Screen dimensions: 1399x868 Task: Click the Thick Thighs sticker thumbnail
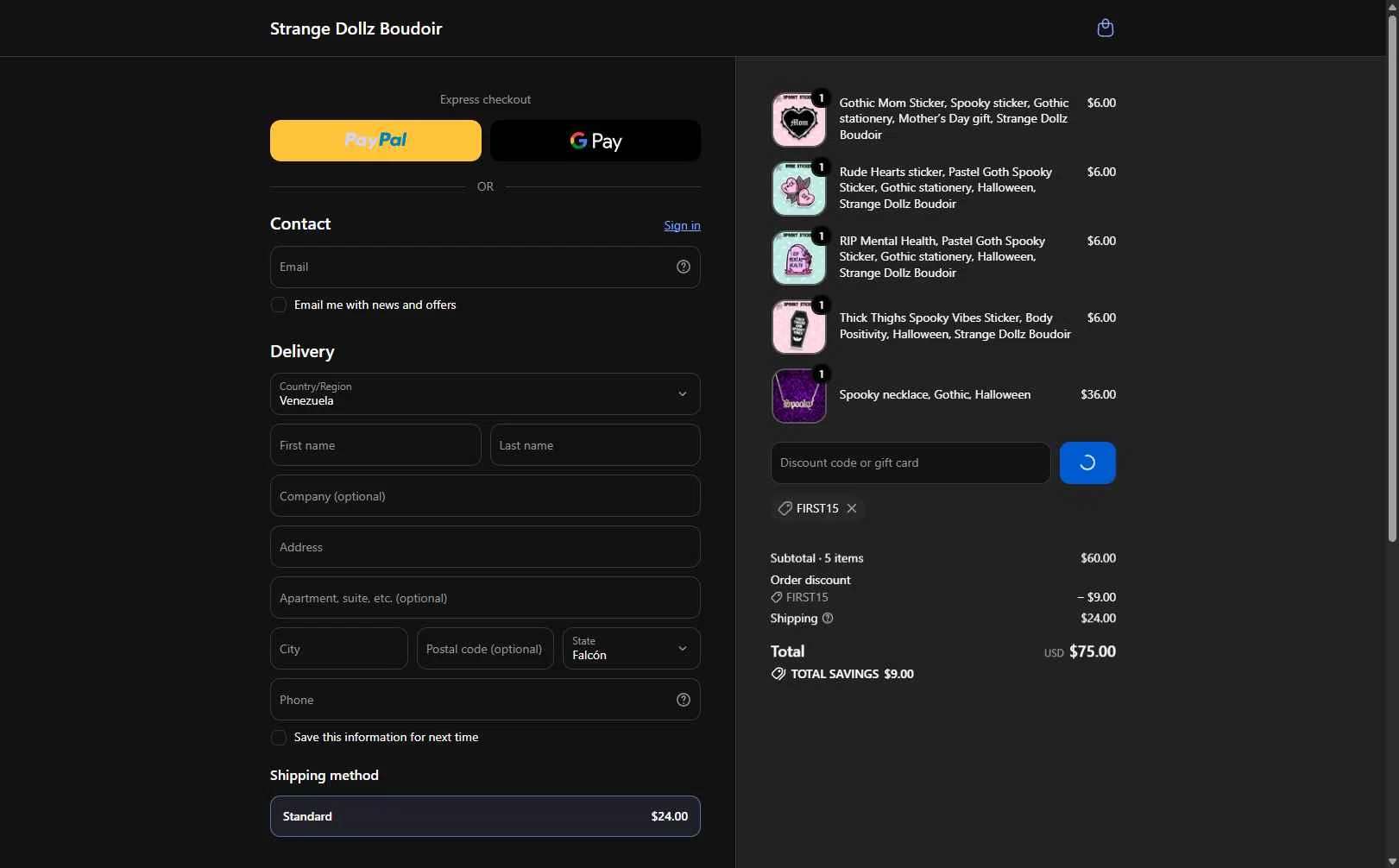798,327
